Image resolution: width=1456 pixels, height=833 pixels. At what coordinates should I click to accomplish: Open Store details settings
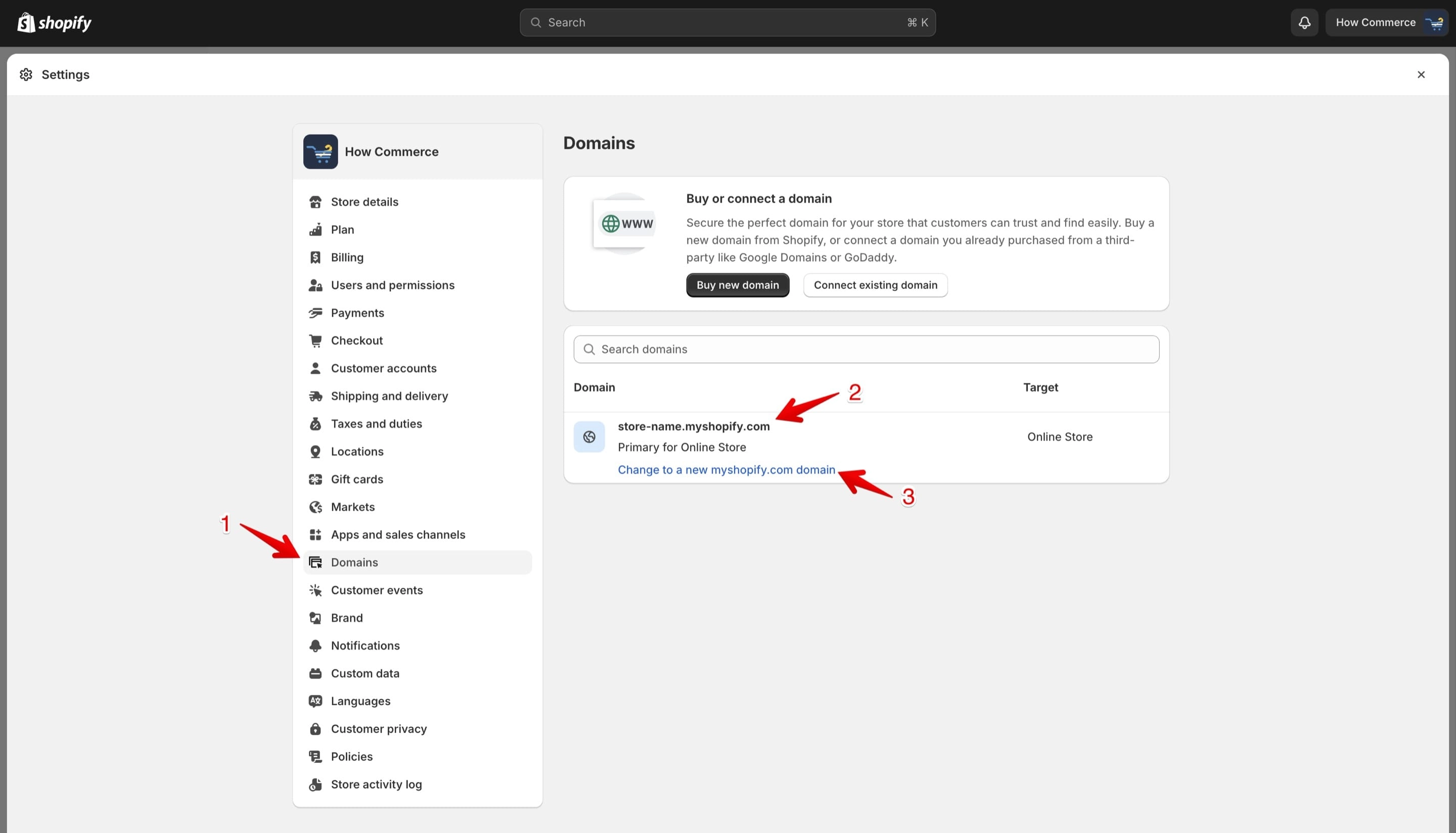418,202
